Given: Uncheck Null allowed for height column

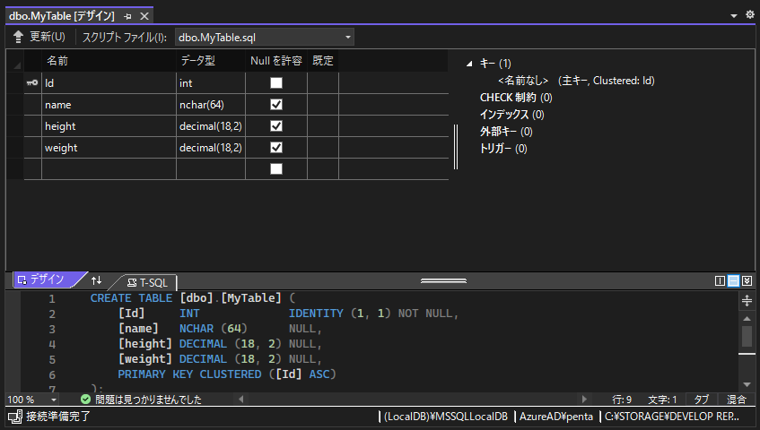Looking at the screenshot, I should pos(276,126).
